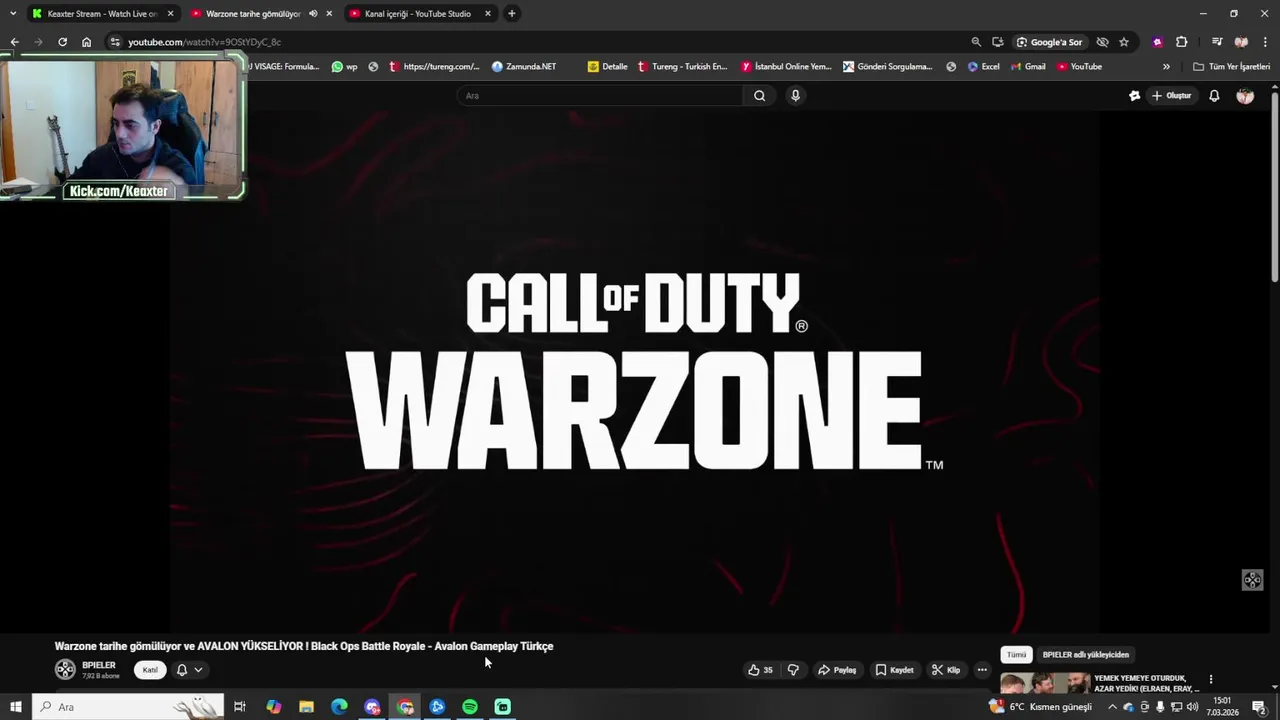The width and height of the screenshot is (1280, 720).
Task: Open the YouTube account avatar menu
Action: 1245,96
